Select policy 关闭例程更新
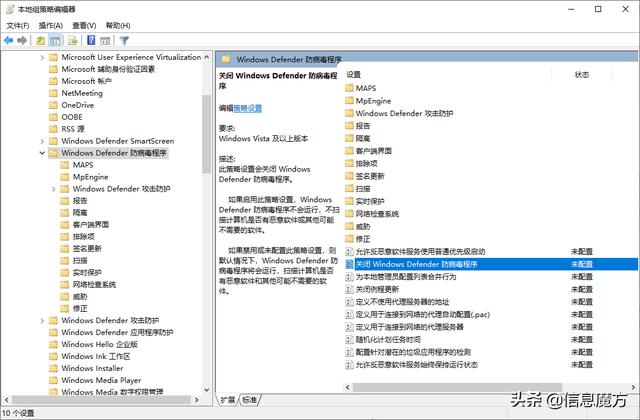 tap(377, 289)
